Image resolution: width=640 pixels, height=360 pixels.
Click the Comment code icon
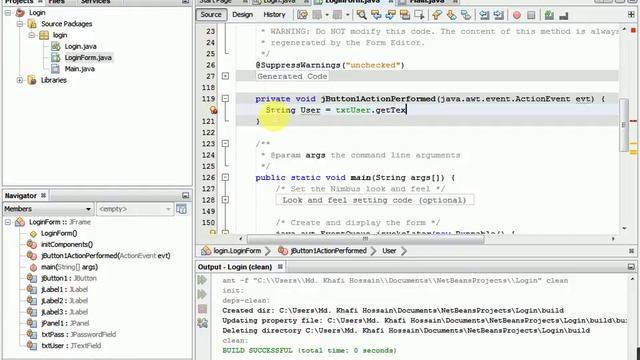tap(549, 16)
